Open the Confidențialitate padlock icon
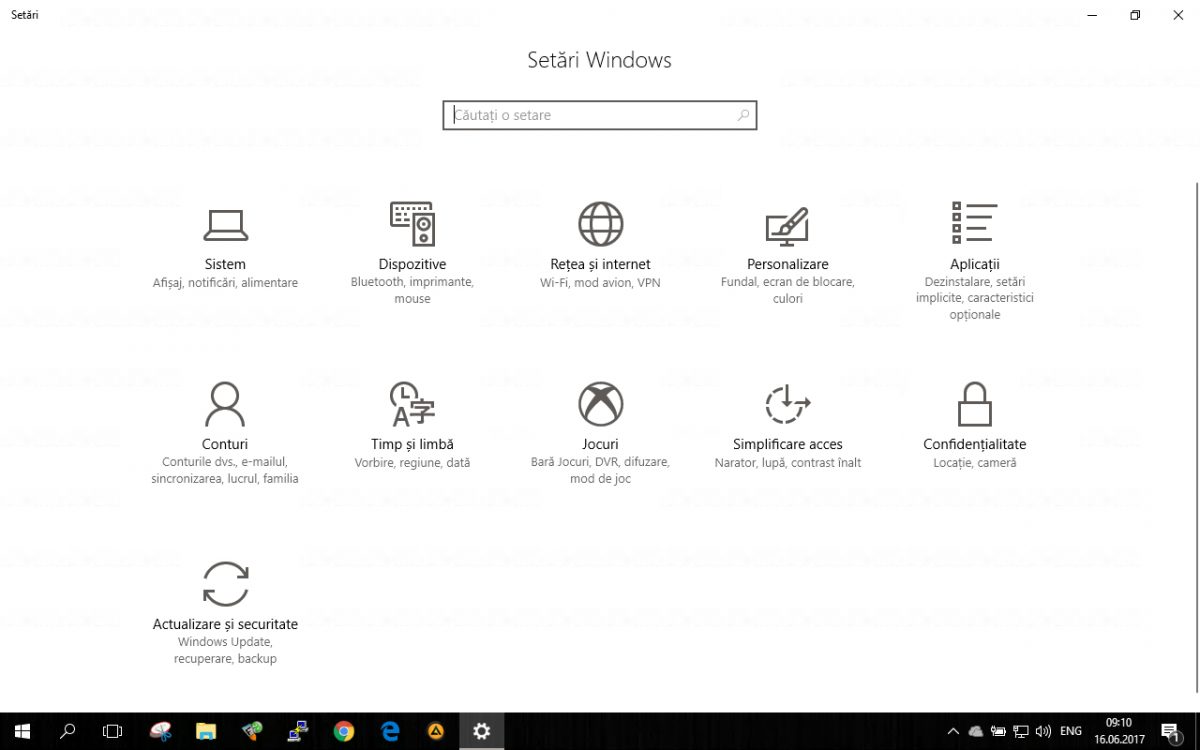1200x750 pixels. click(x=974, y=404)
